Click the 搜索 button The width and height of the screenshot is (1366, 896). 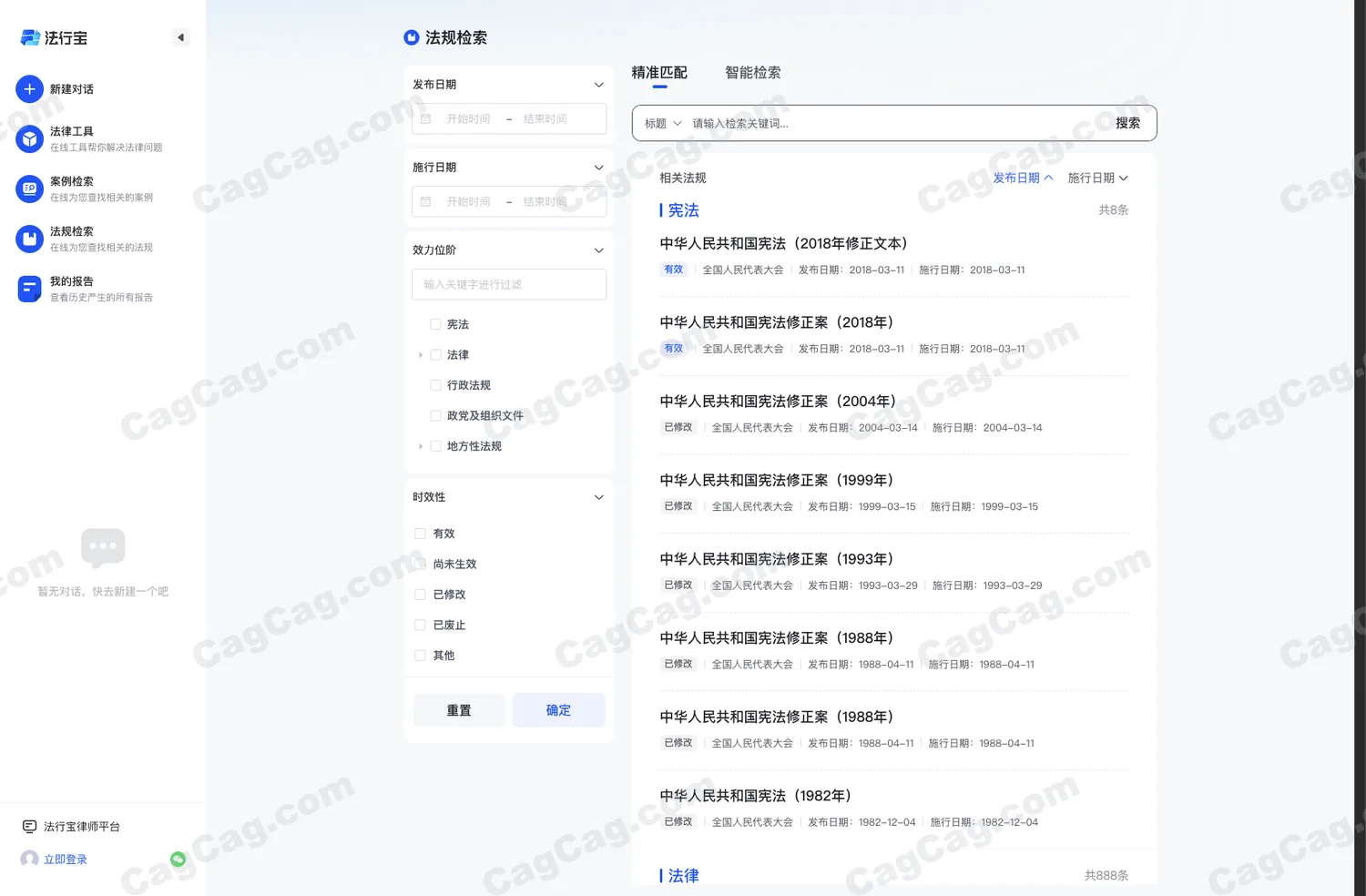(x=1127, y=123)
